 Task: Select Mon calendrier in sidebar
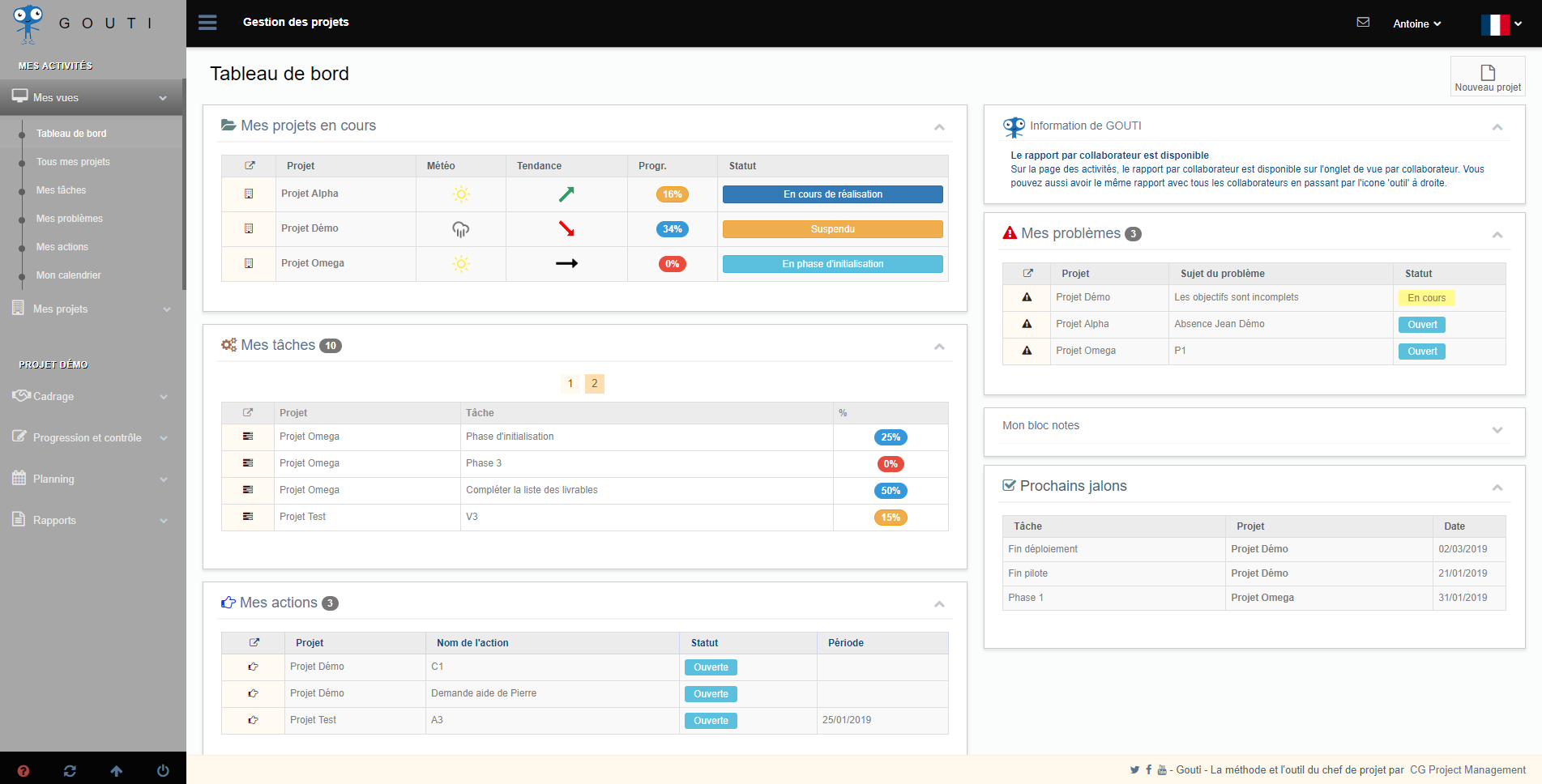(x=69, y=275)
